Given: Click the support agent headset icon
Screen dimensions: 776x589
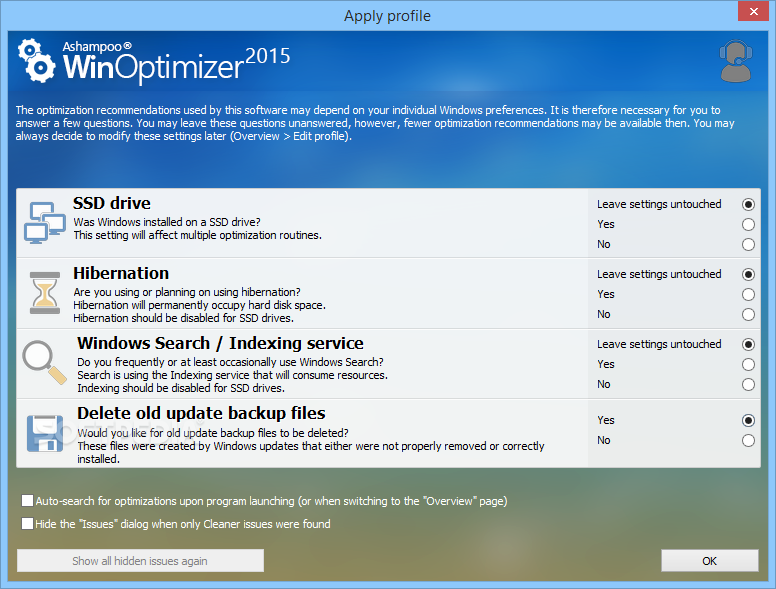Looking at the screenshot, I should coord(735,61).
